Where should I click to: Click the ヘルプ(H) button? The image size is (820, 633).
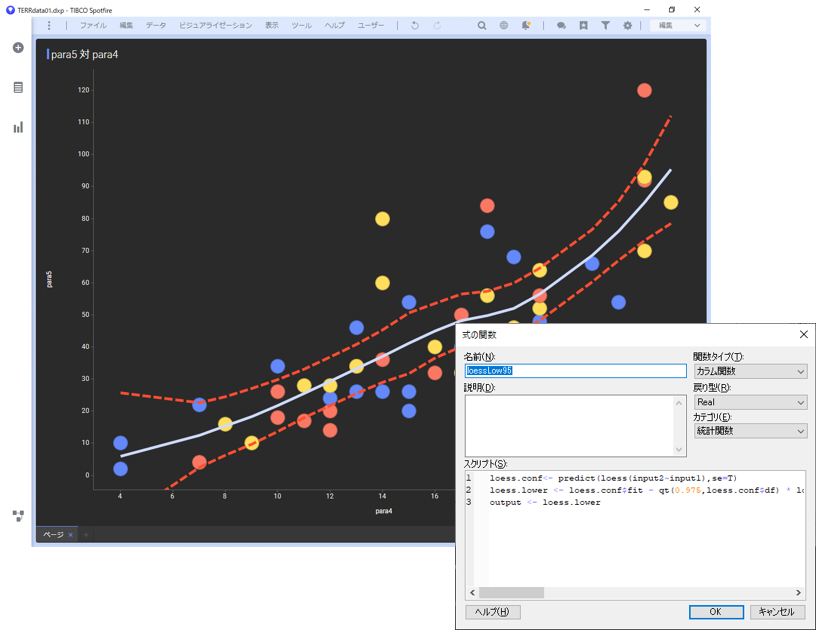click(493, 612)
